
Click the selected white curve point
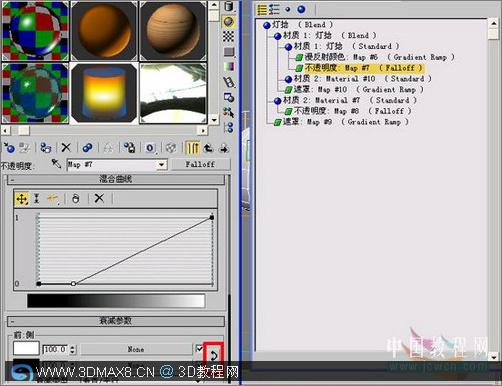click(73, 284)
